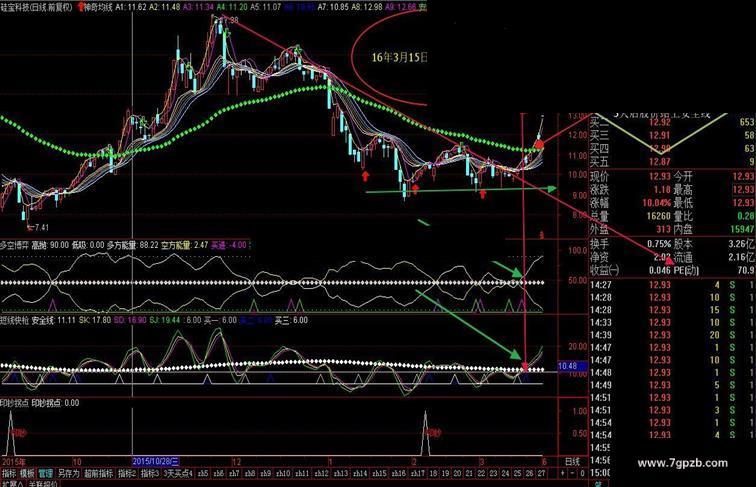Select the zb9 indicator tab
Image resolution: width=756 pixels, height=487 pixels.
265,473
